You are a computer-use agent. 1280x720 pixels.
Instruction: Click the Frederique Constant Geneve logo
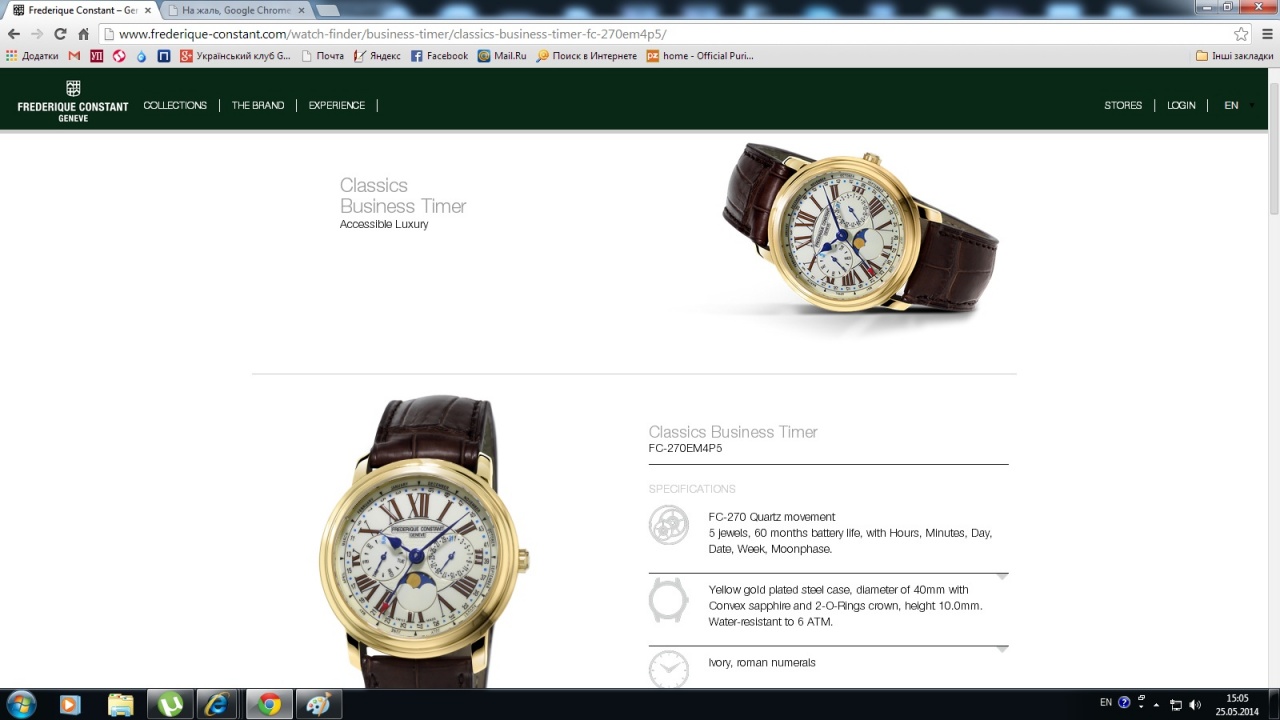[73, 102]
